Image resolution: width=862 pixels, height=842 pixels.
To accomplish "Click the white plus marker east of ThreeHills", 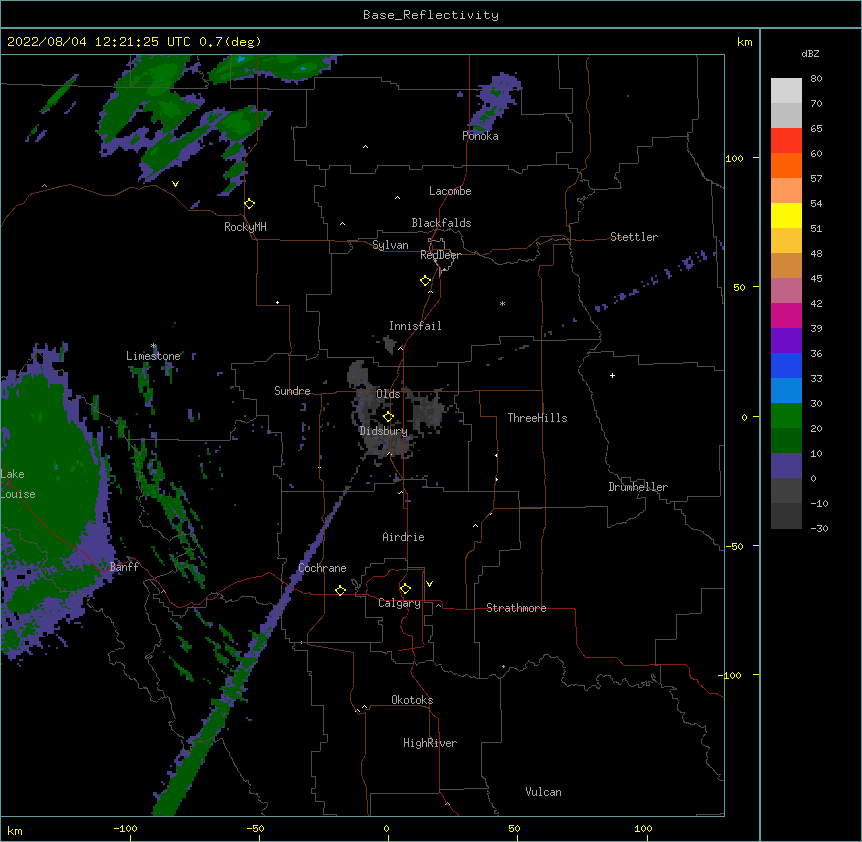I will 612,375.
